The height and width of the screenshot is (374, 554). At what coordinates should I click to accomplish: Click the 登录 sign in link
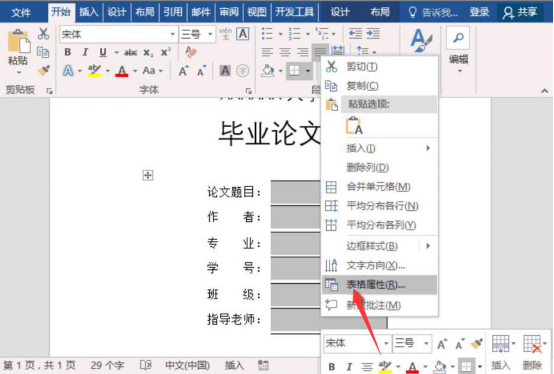(479, 12)
